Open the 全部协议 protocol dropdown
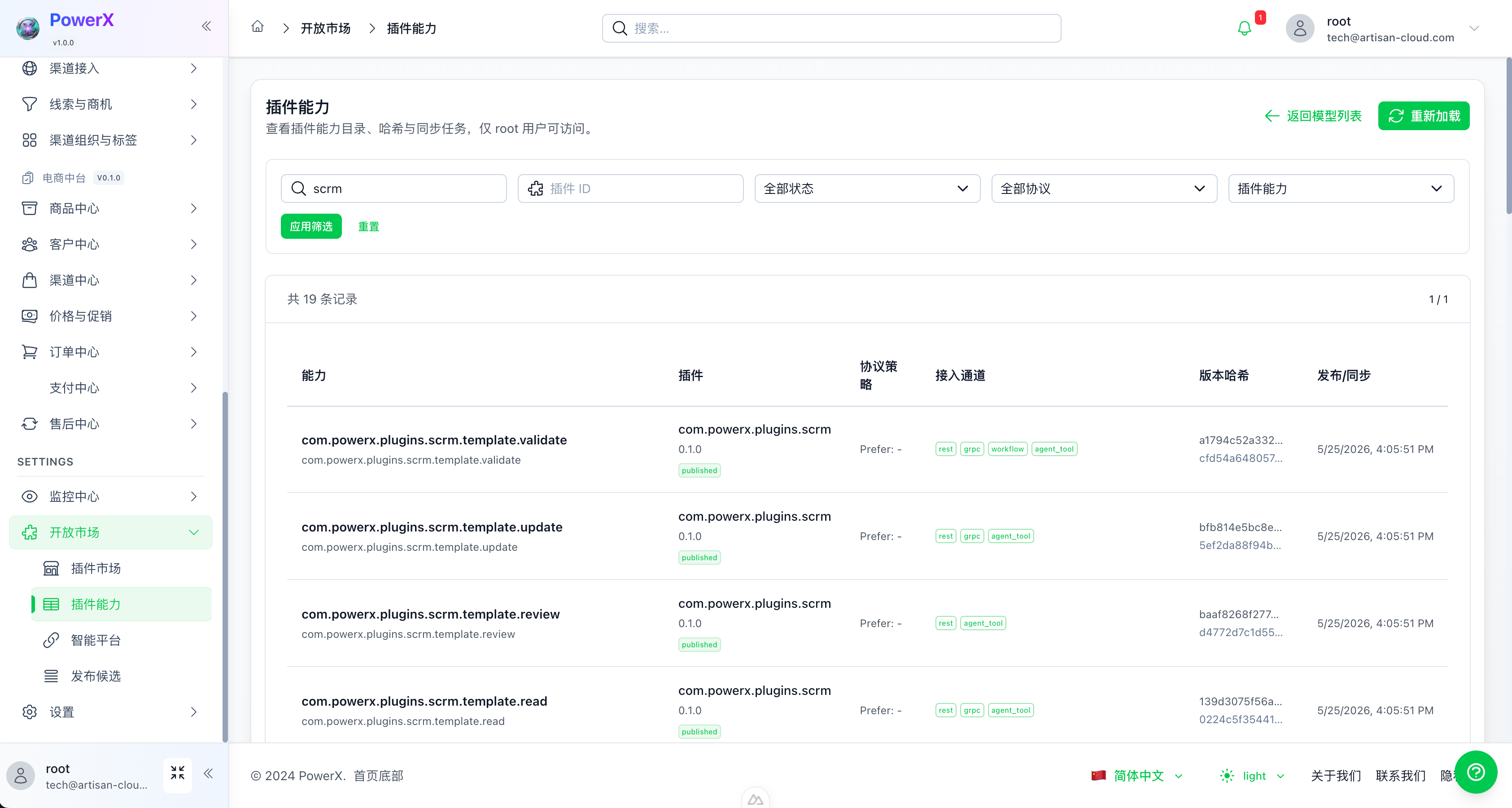This screenshot has height=808, width=1512. click(x=1103, y=188)
